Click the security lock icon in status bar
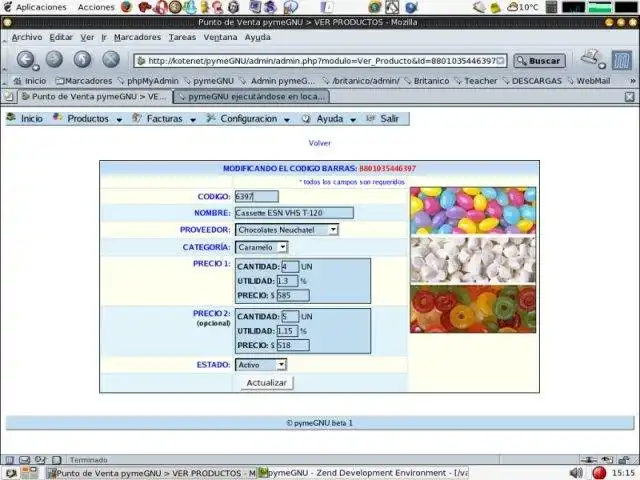This screenshot has height=480, width=640. pyautogui.click(x=623, y=460)
